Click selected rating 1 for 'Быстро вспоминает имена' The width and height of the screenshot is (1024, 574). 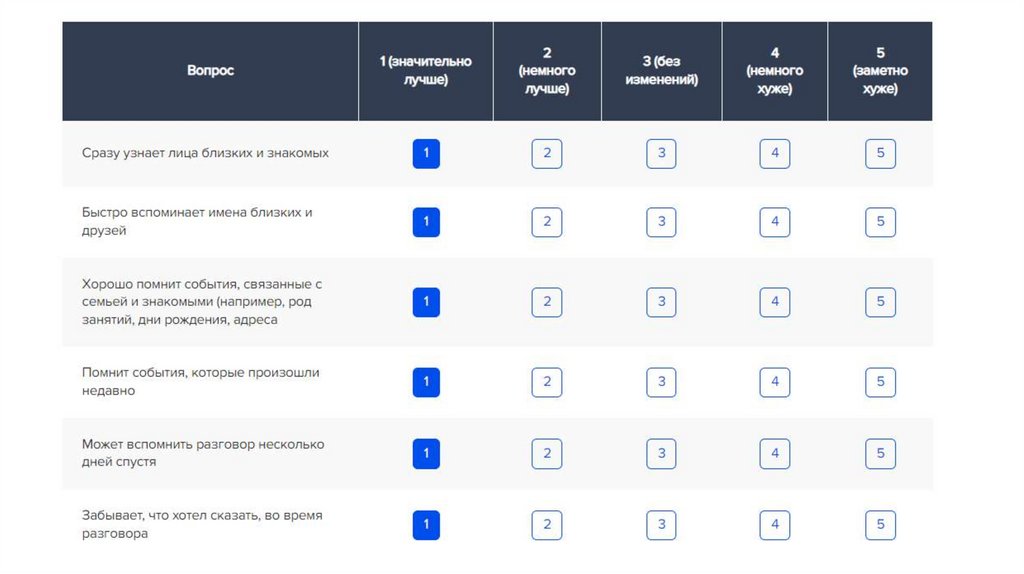[426, 222]
